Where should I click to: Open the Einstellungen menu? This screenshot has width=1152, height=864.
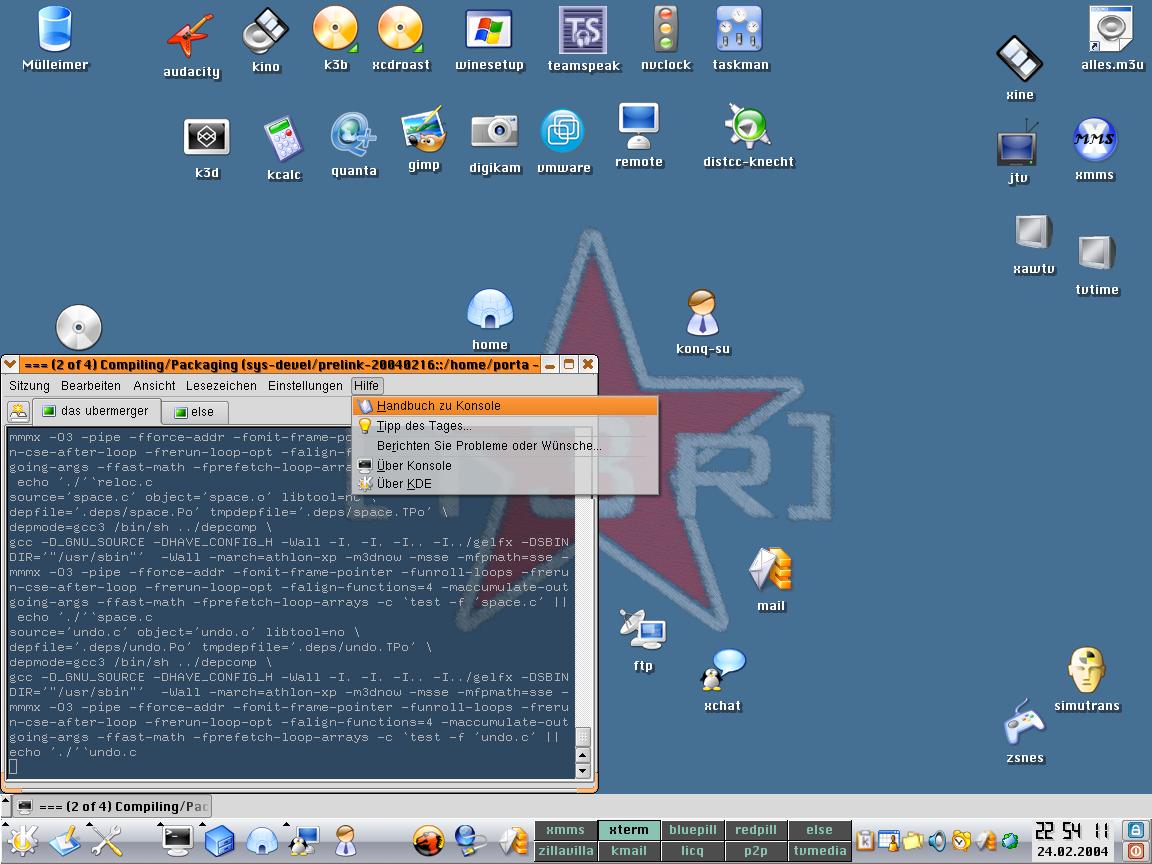pos(305,386)
